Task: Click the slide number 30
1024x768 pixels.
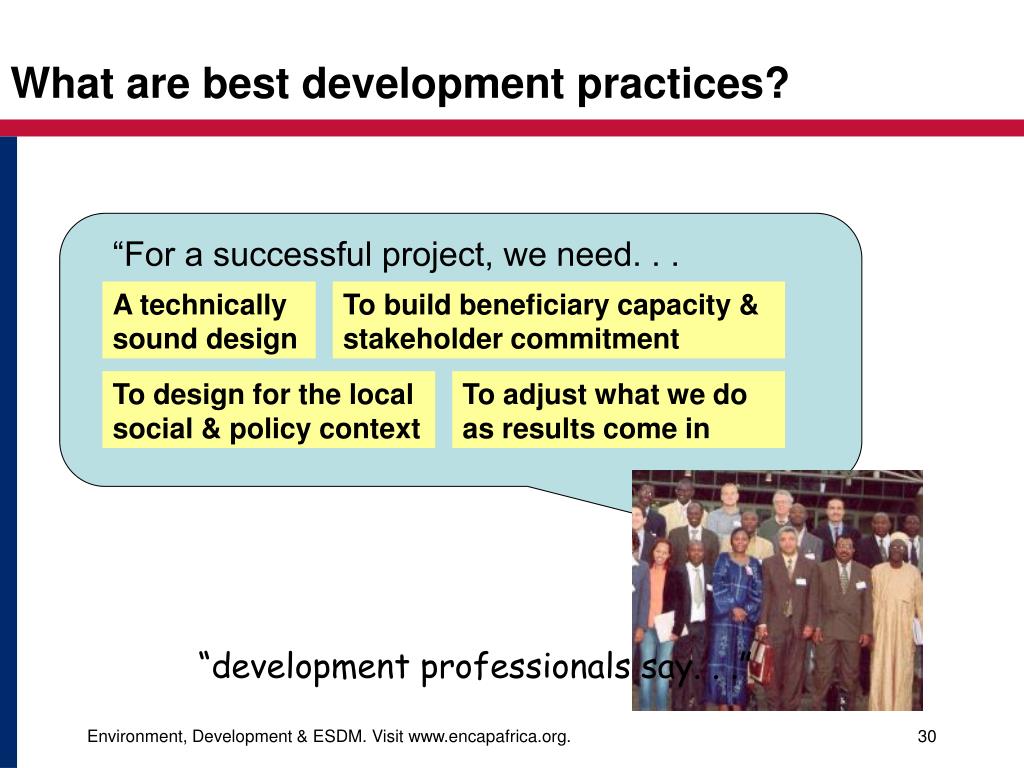Action: point(927,737)
